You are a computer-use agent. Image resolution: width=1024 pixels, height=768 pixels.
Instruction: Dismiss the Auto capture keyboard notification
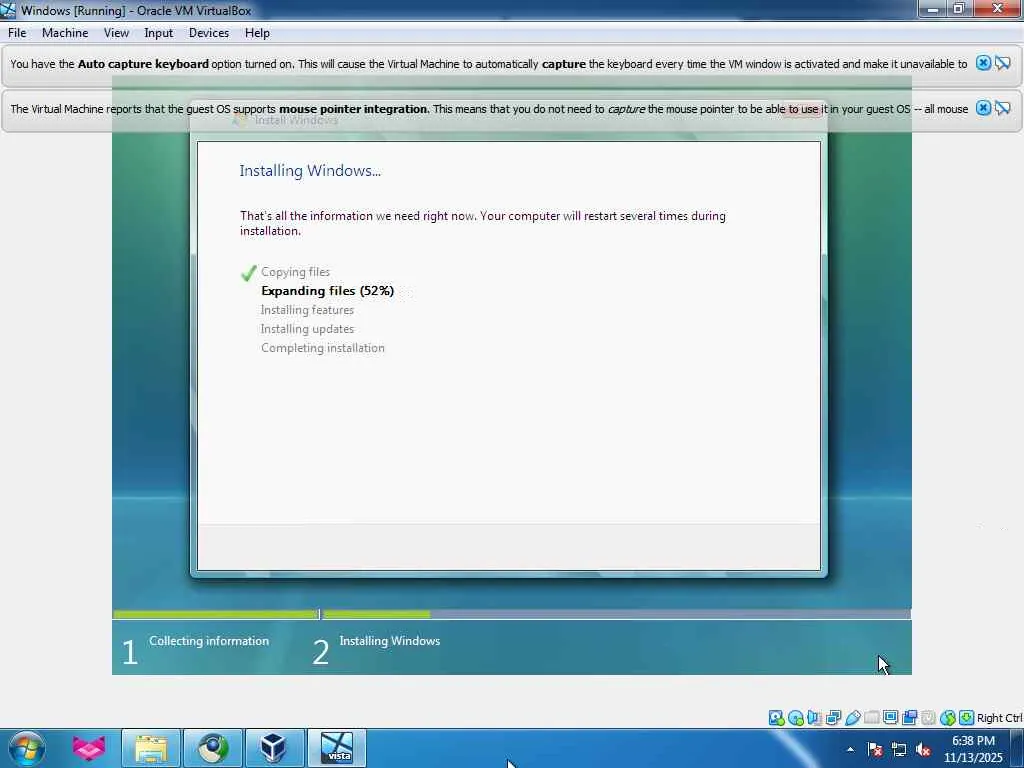coord(983,63)
